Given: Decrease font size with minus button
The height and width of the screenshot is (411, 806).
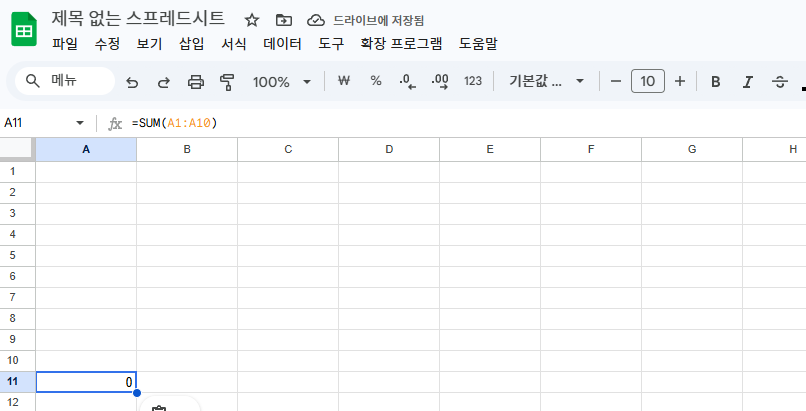Looking at the screenshot, I should pos(616,81).
